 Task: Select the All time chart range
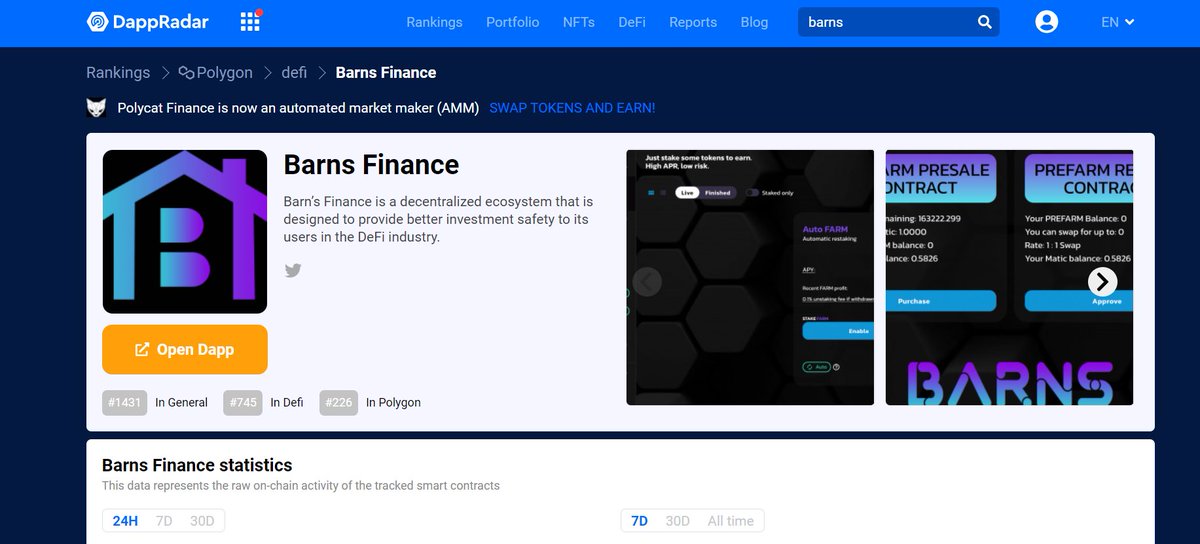point(731,521)
